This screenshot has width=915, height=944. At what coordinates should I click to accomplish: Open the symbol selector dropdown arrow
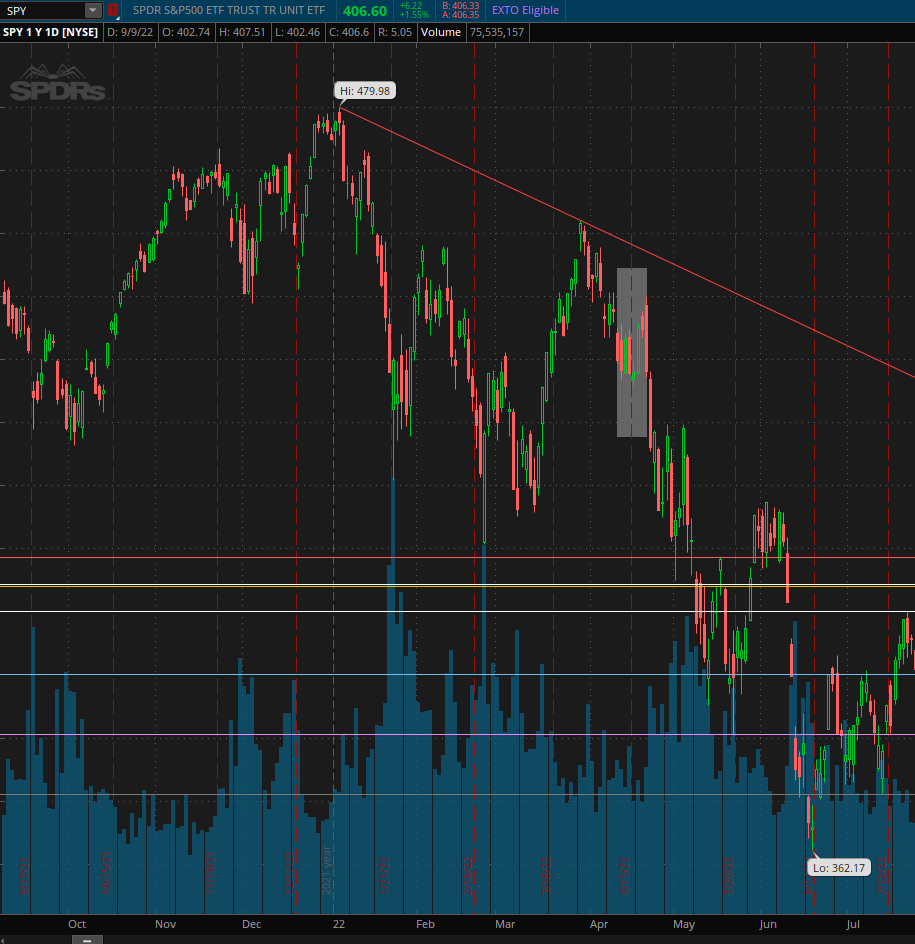click(x=93, y=10)
